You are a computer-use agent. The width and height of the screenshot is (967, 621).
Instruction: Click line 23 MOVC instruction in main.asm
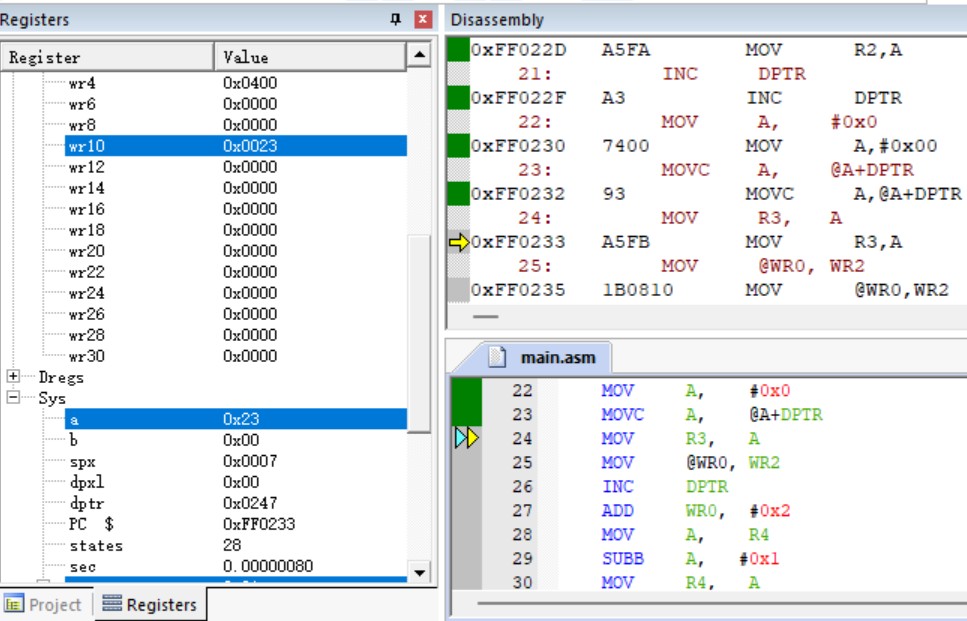click(712, 414)
